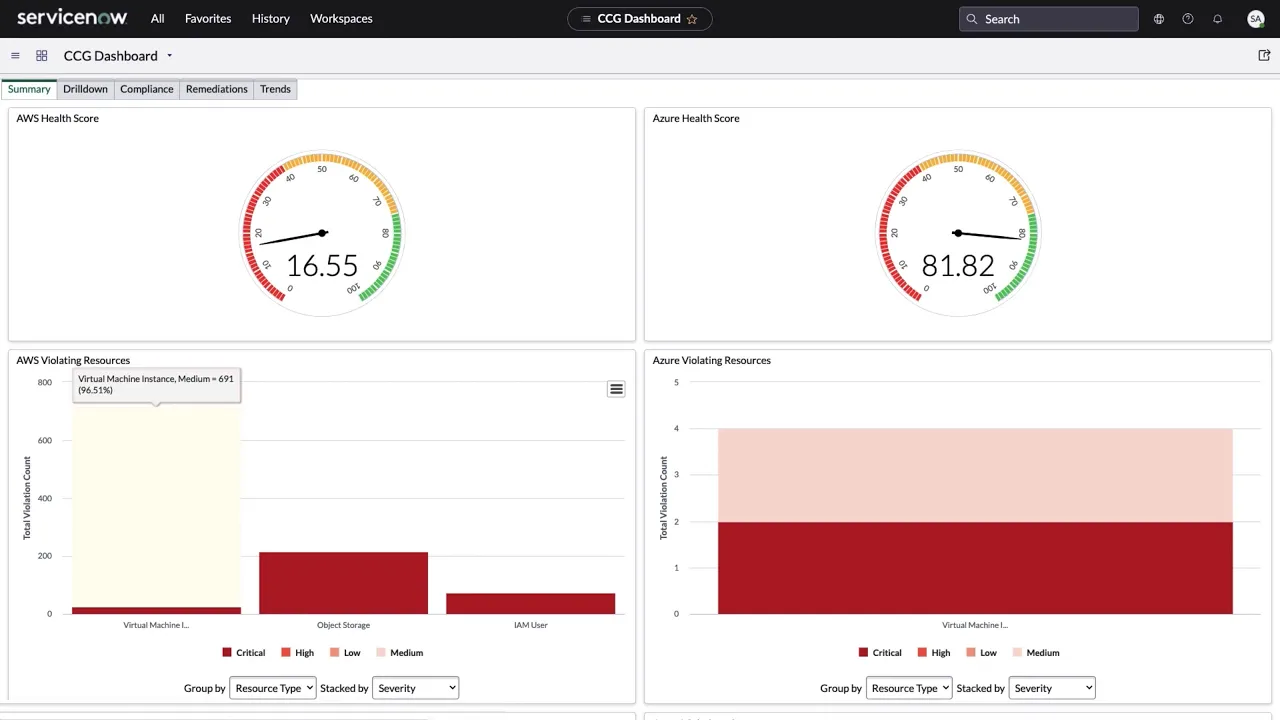Click the search magnifier icon
Viewport: 1280px width, 720px height.
[972, 19]
